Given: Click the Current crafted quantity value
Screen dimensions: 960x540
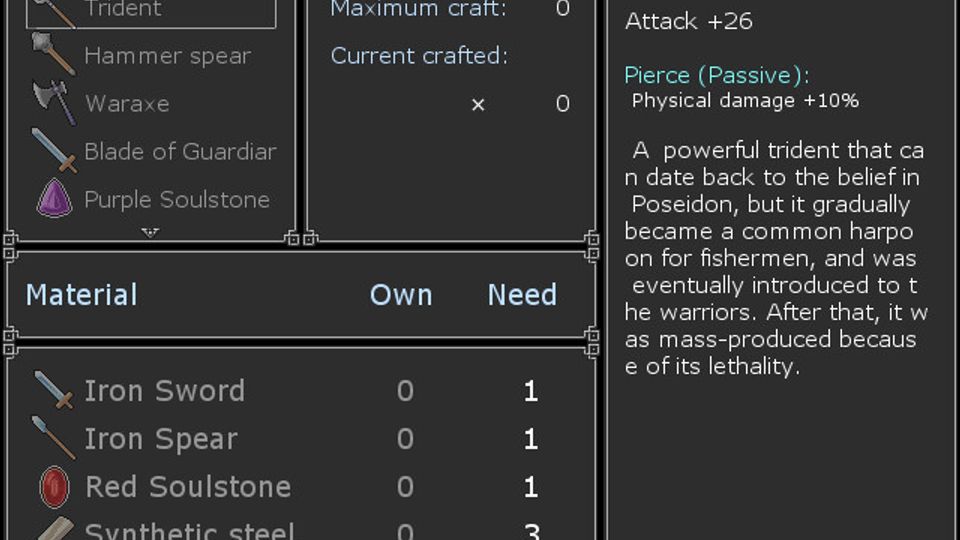Looking at the screenshot, I should pyautogui.click(x=562, y=103).
